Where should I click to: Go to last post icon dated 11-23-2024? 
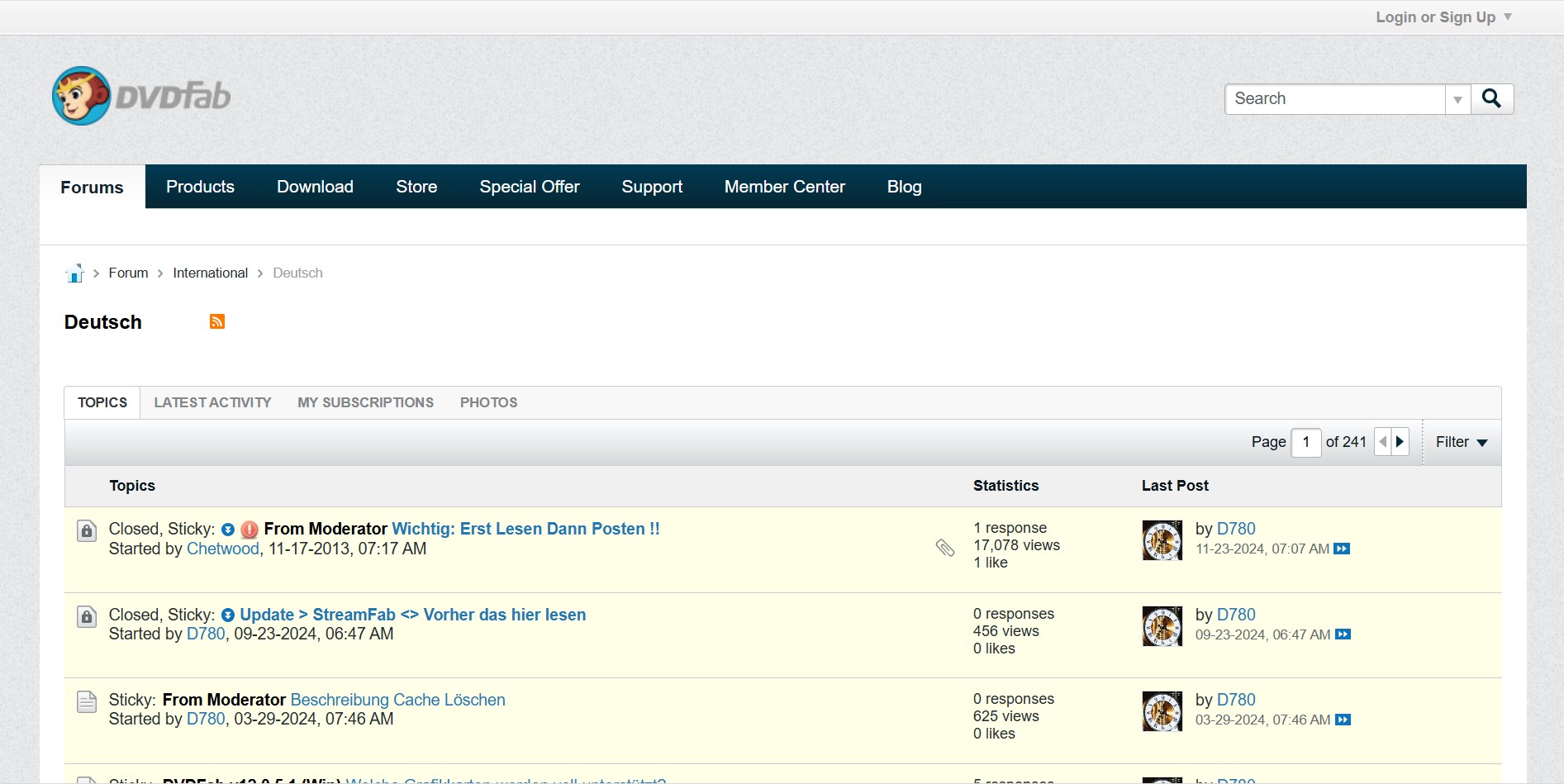(x=1342, y=549)
